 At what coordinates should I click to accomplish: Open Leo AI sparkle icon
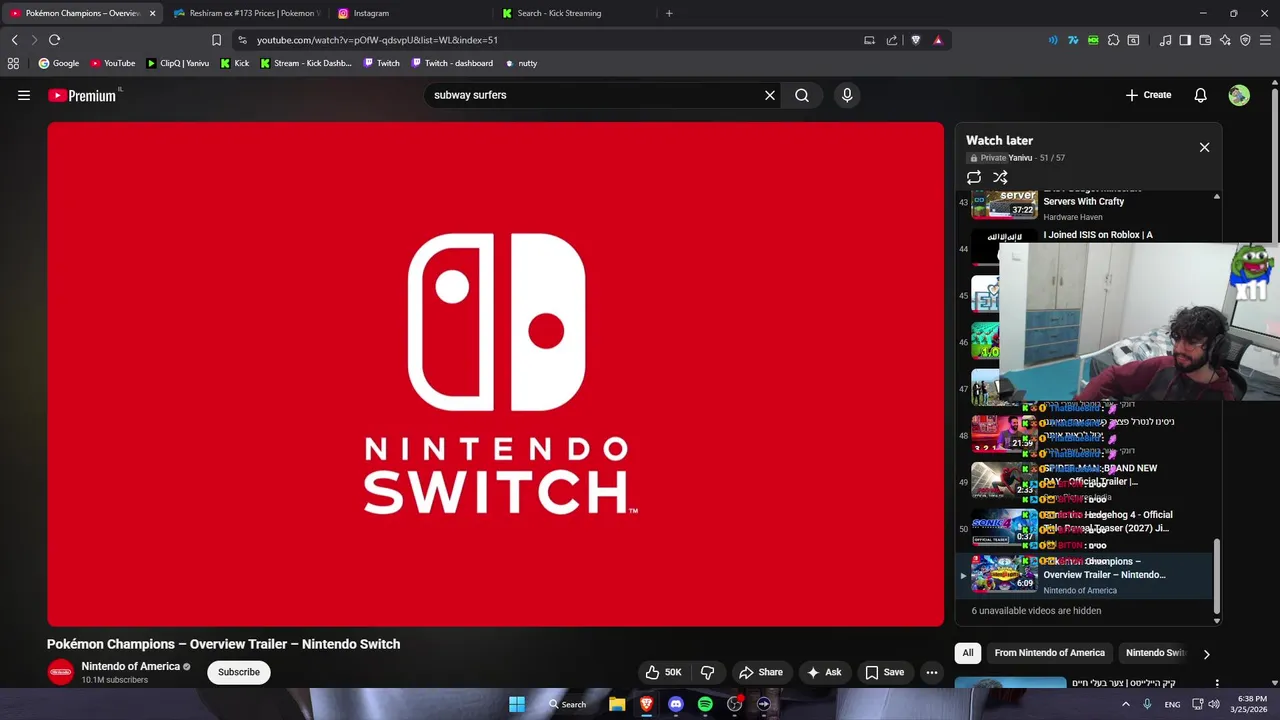(1225, 40)
